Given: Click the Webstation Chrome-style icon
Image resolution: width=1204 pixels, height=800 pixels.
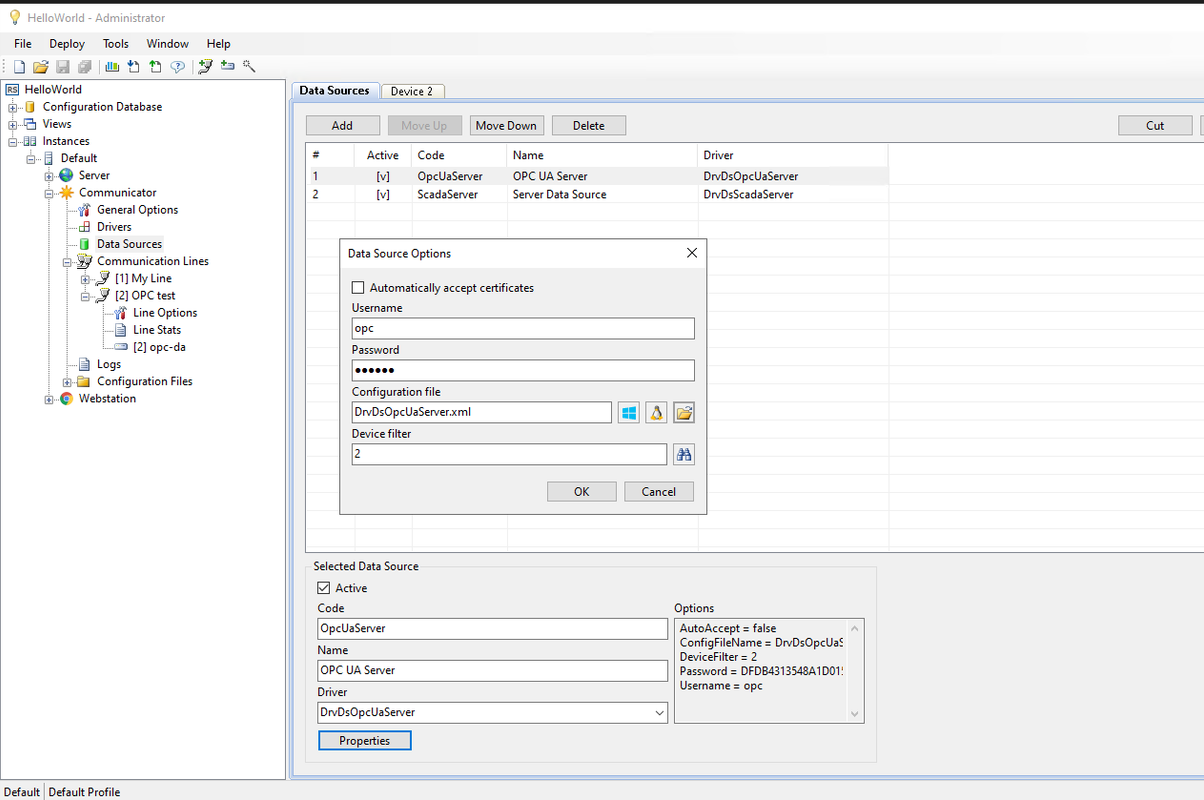Looking at the screenshot, I should (66, 398).
